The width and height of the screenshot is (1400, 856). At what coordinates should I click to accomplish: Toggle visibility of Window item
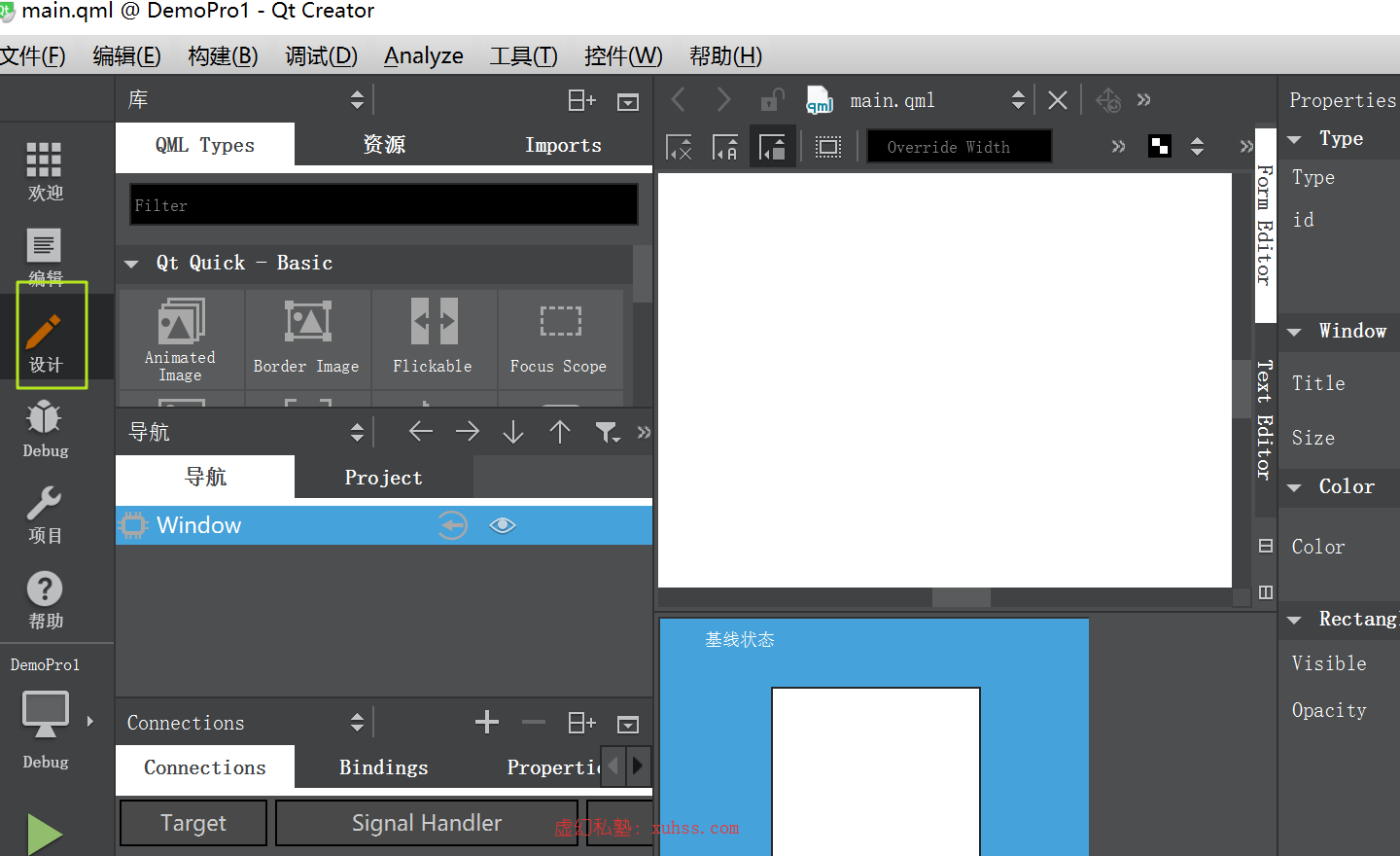coord(503,525)
